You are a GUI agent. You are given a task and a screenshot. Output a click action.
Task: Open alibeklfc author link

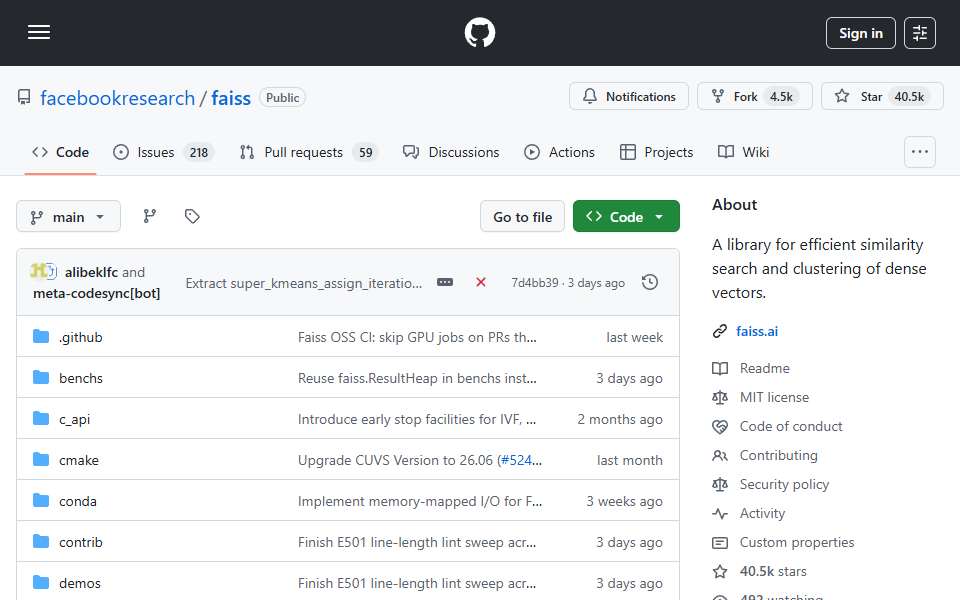[x=91, y=272]
